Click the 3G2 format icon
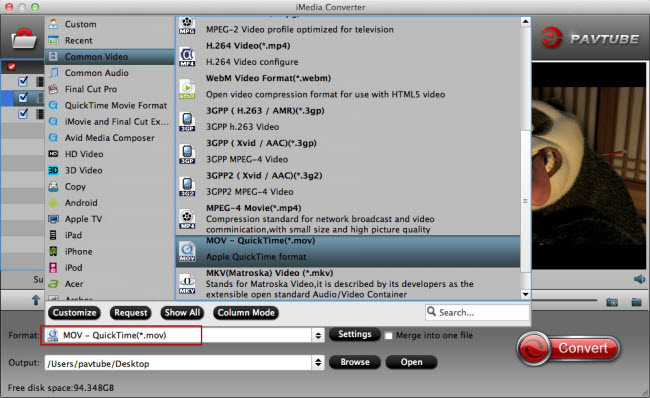The height and width of the screenshot is (398, 650). 187,186
